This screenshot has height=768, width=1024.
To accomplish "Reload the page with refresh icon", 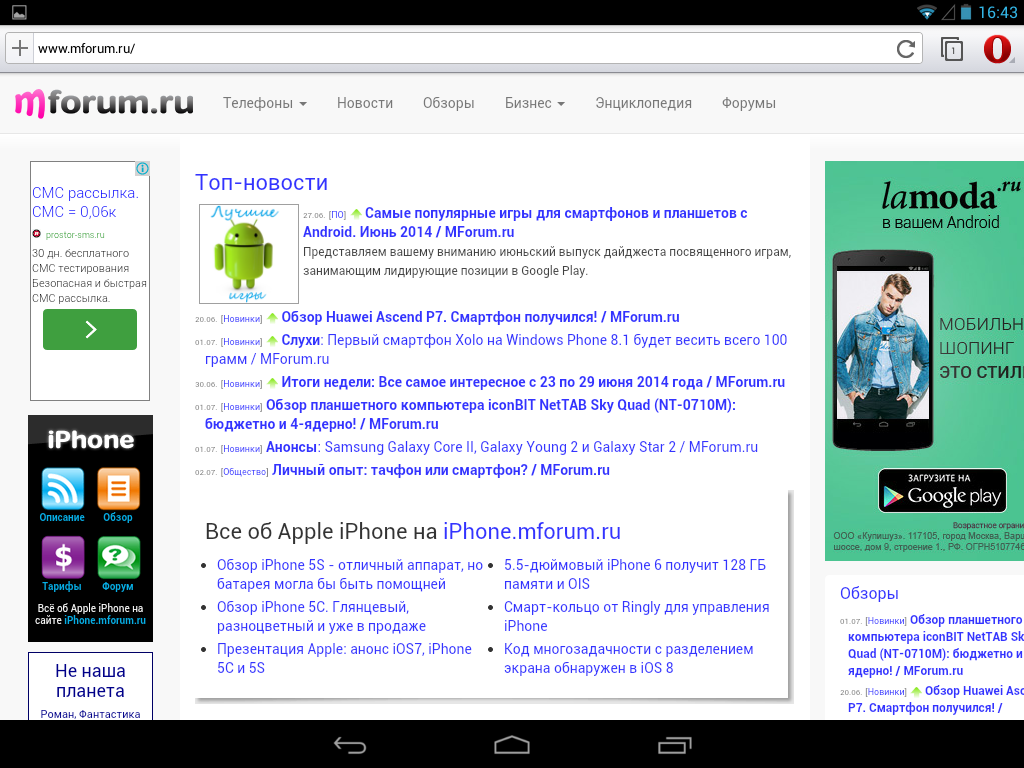I will (905, 49).
